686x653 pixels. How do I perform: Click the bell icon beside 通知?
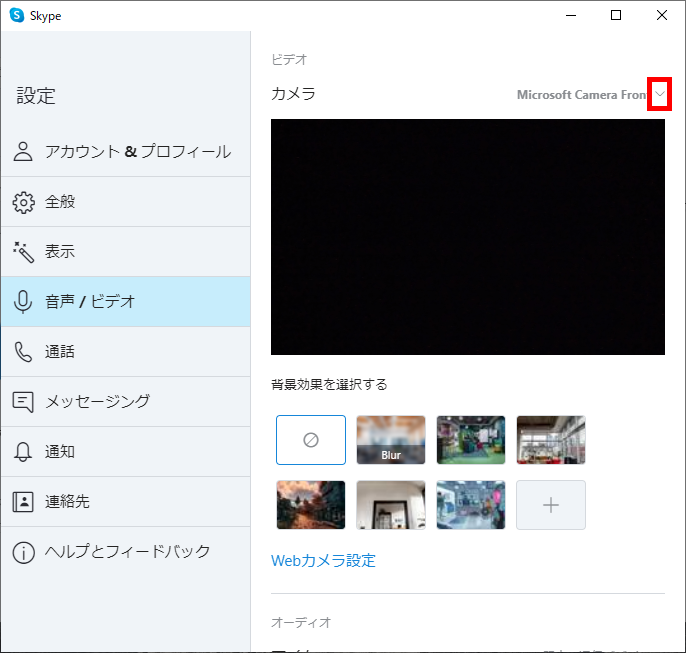23,452
